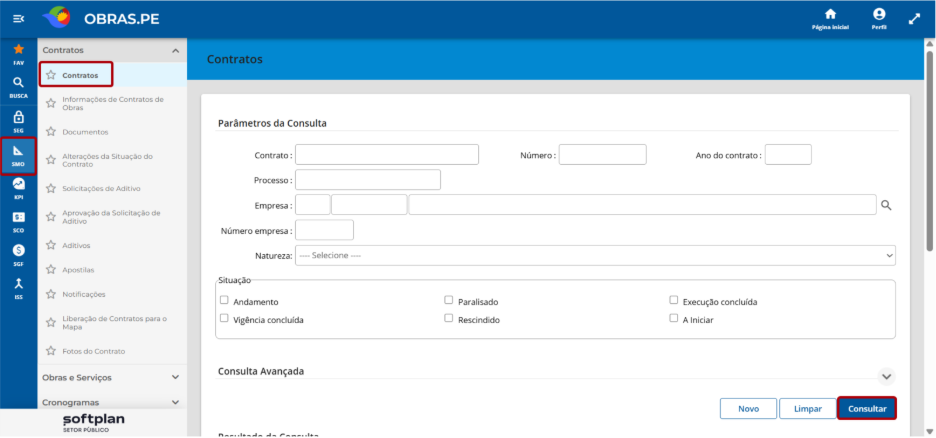
Task: Click the Consultar button
Action: click(x=867, y=409)
